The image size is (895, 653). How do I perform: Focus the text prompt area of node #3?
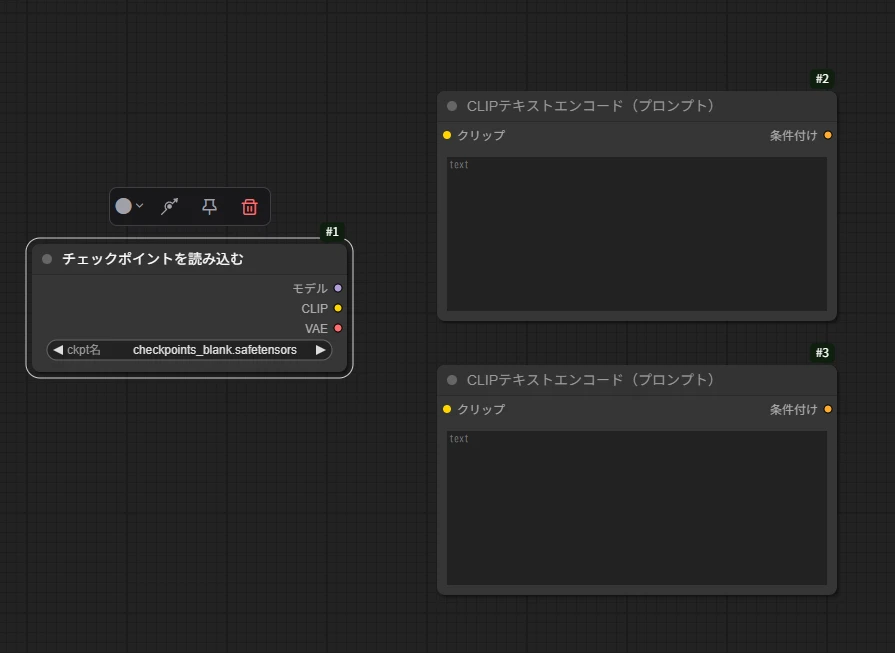point(636,507)
